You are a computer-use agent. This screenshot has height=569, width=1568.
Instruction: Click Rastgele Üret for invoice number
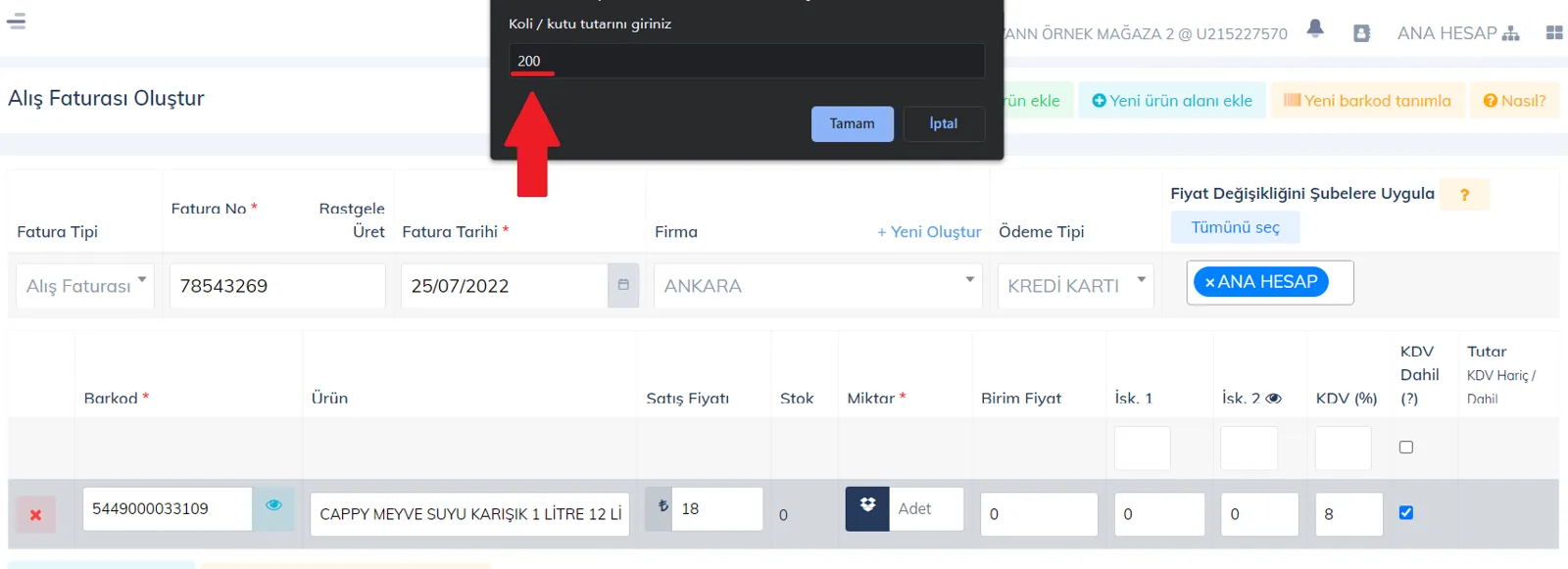(352, 219)
